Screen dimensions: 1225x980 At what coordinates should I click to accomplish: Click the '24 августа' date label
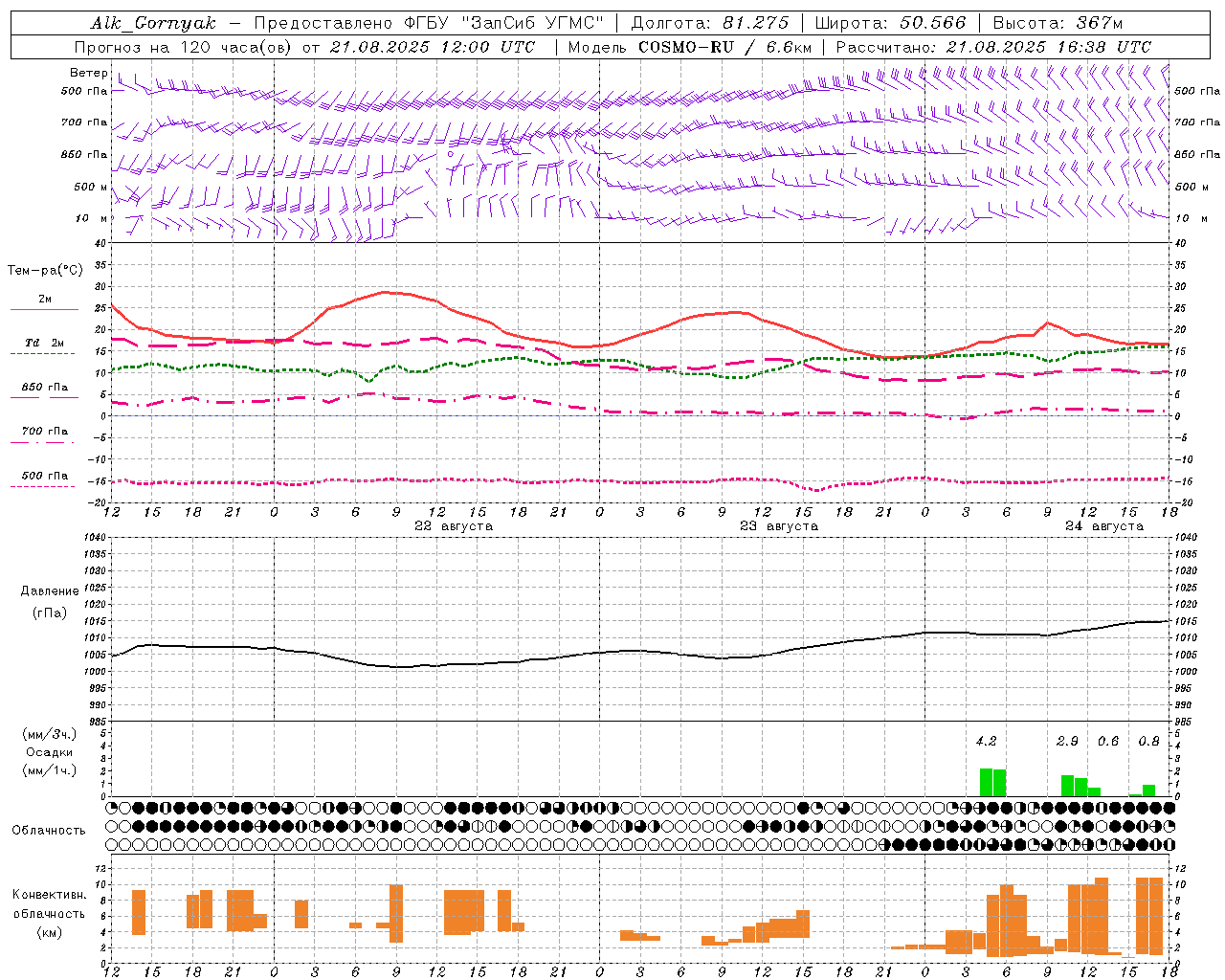point(1104,526)
